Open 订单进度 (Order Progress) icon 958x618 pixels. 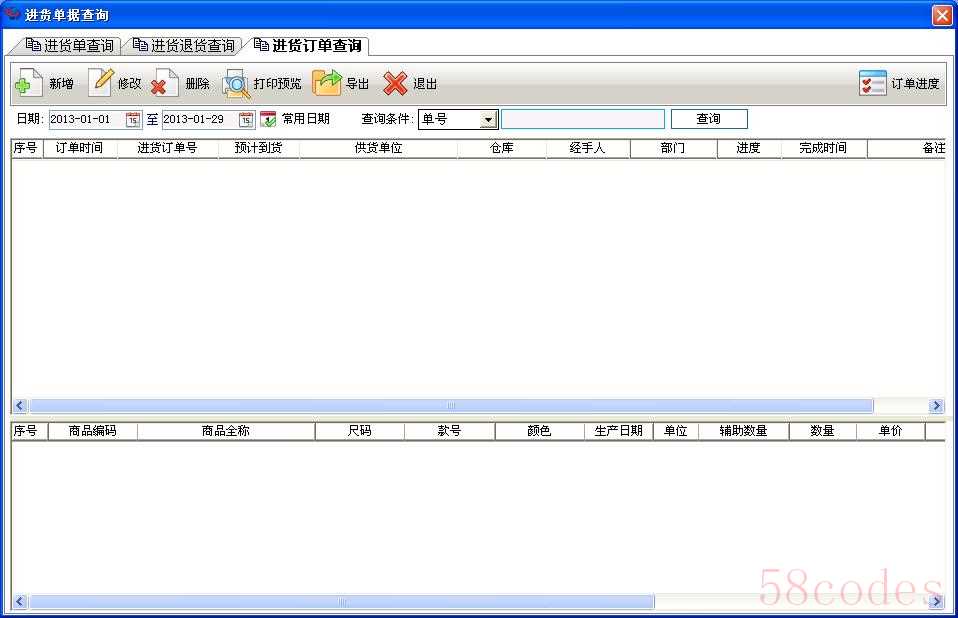(x=872, y=83)
